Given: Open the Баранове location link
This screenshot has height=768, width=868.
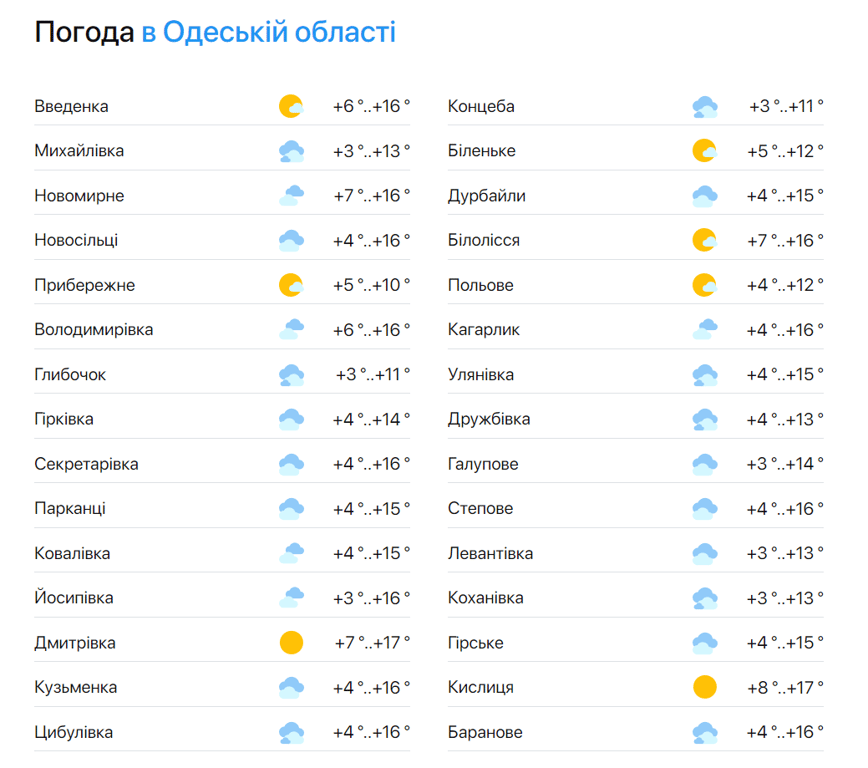Looking at the screenshot, I should (x=485, y=733).
